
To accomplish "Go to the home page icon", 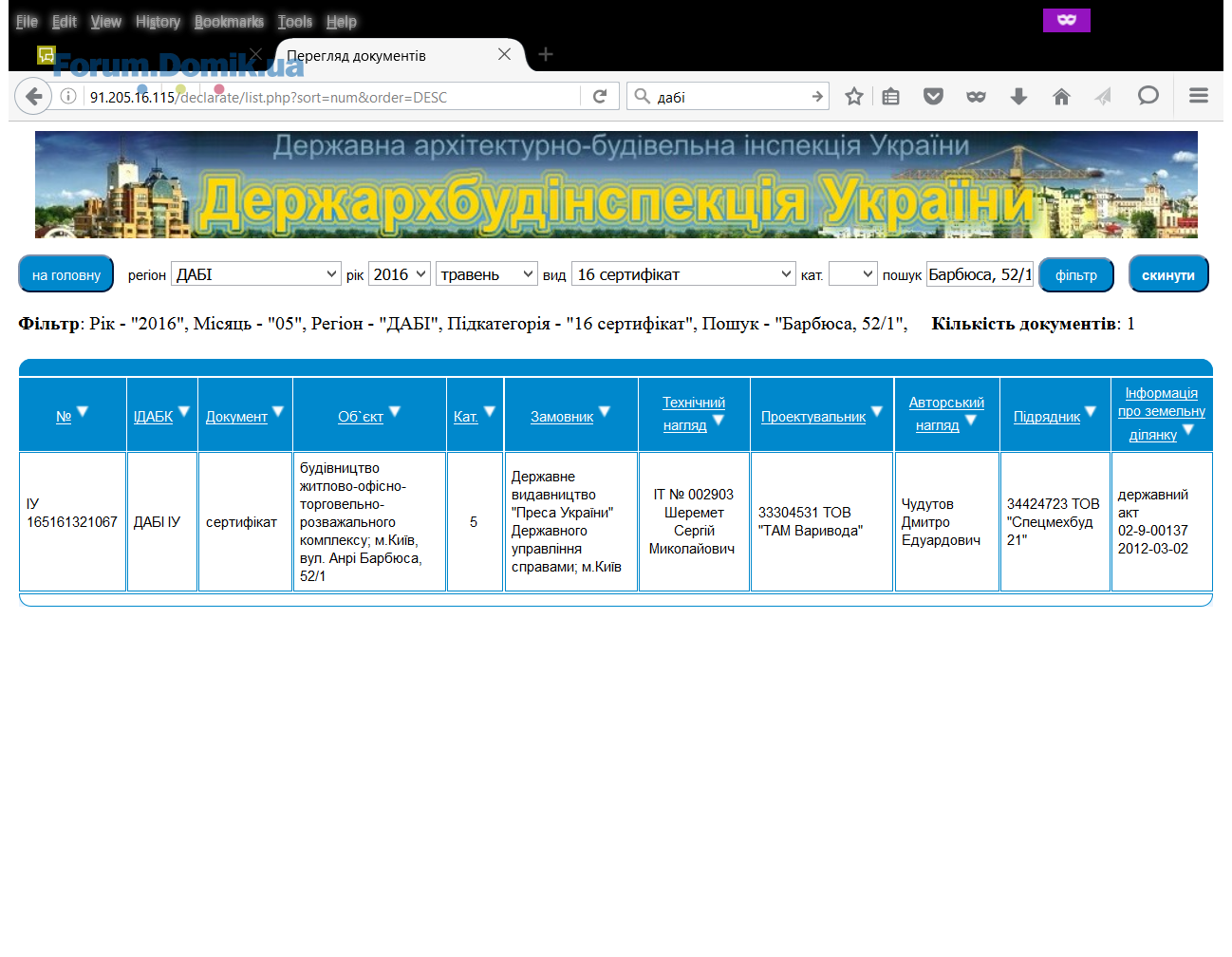I will (x=1061, y=96).
